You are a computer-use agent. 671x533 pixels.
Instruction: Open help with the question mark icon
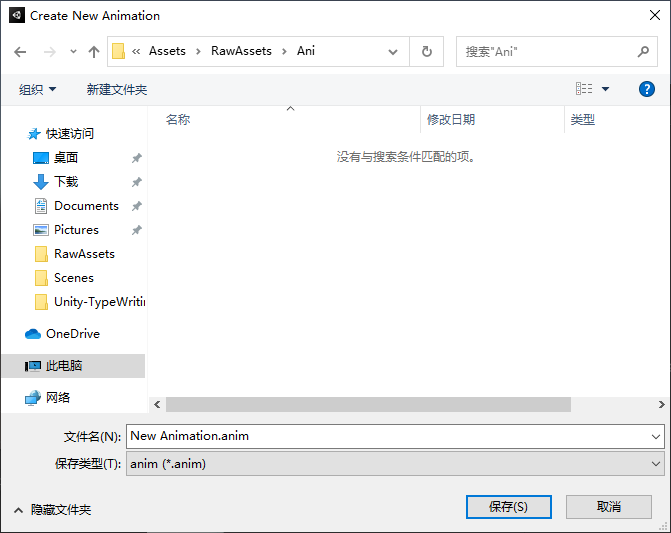pos(647,89)
